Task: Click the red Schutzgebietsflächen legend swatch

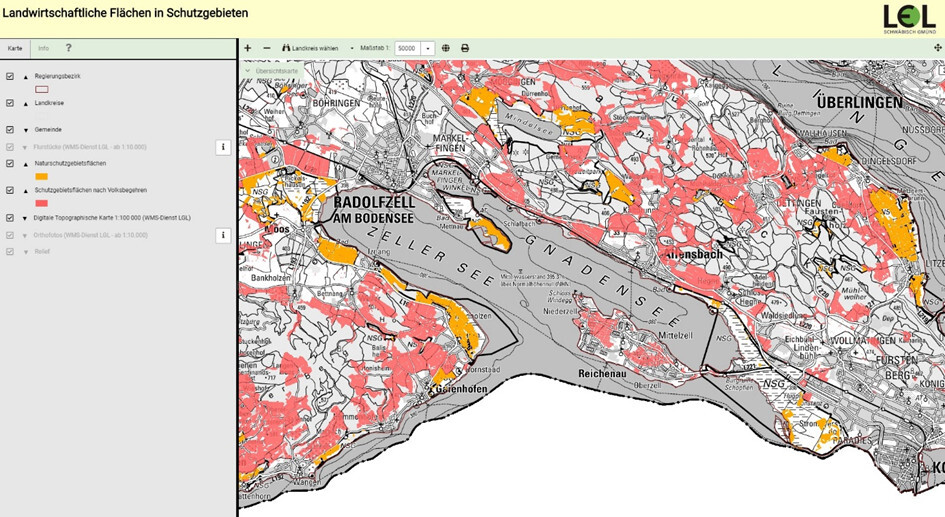Action: [41, 203]
